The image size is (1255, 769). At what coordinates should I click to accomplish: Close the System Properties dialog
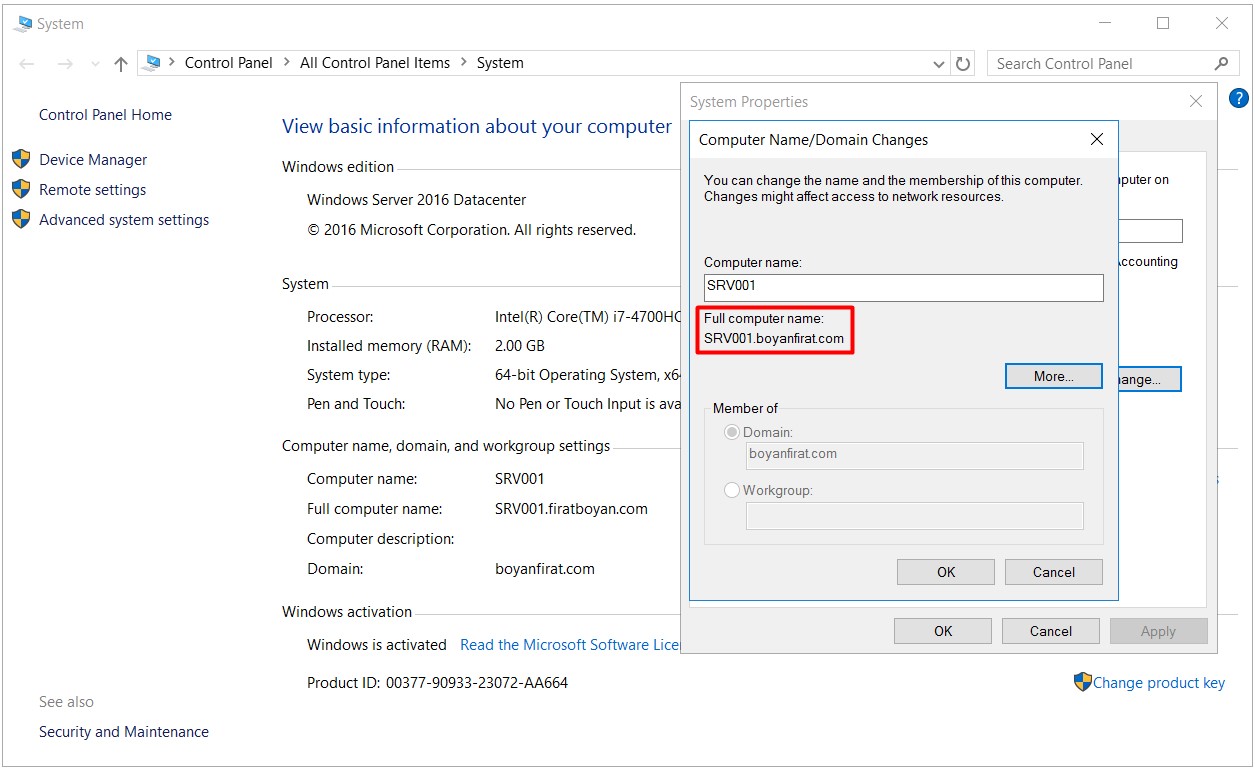(1196, 102)
